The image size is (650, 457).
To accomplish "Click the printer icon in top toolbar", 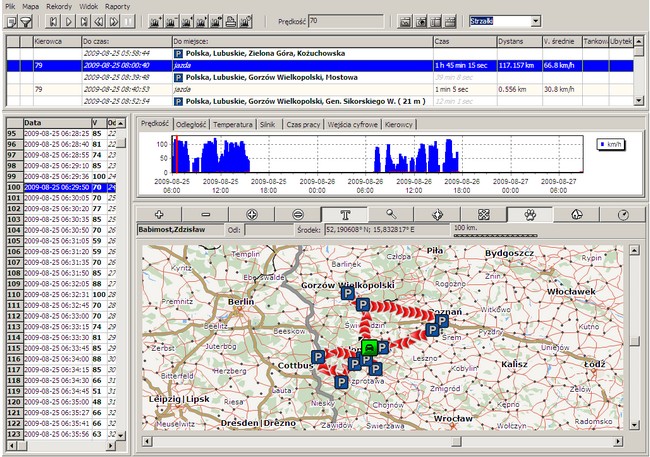I will pos(231,21).
